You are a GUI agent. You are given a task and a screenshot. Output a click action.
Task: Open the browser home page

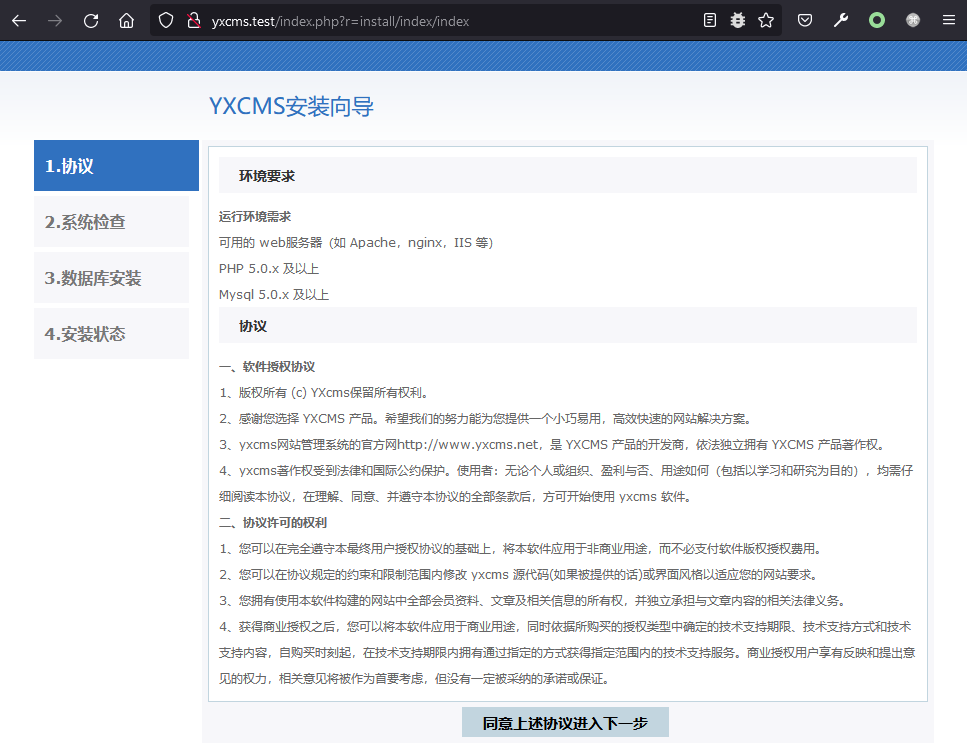click(x=126, y=21)
